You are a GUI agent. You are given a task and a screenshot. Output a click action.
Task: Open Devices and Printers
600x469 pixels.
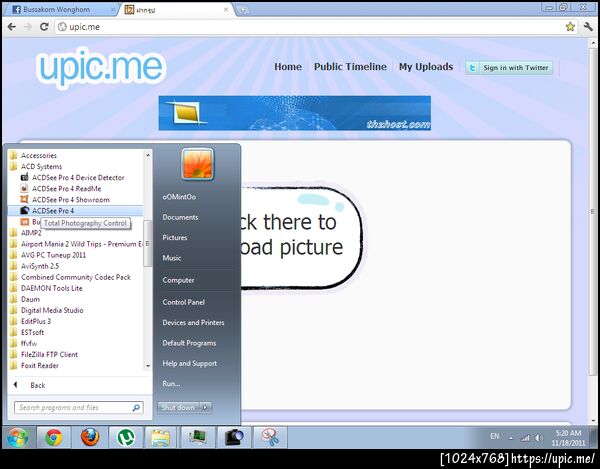(x=193, y=322)
